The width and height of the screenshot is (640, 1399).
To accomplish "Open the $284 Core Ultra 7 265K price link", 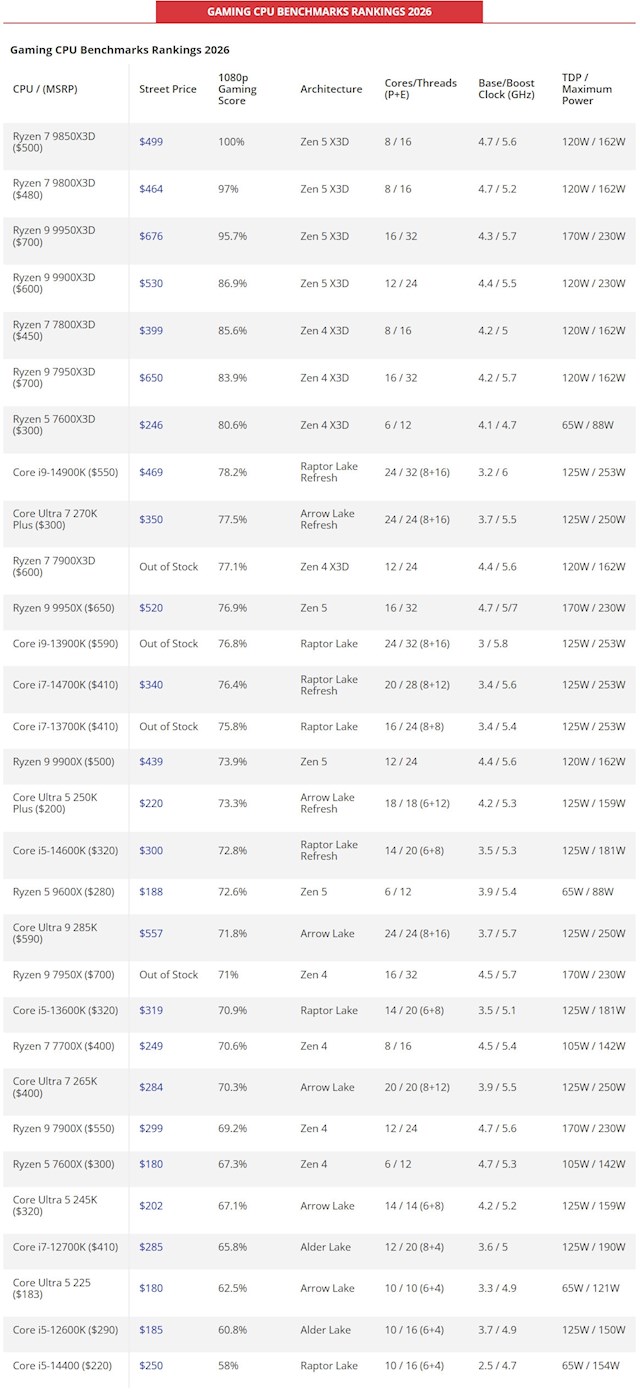I will tap(151, 1087).
